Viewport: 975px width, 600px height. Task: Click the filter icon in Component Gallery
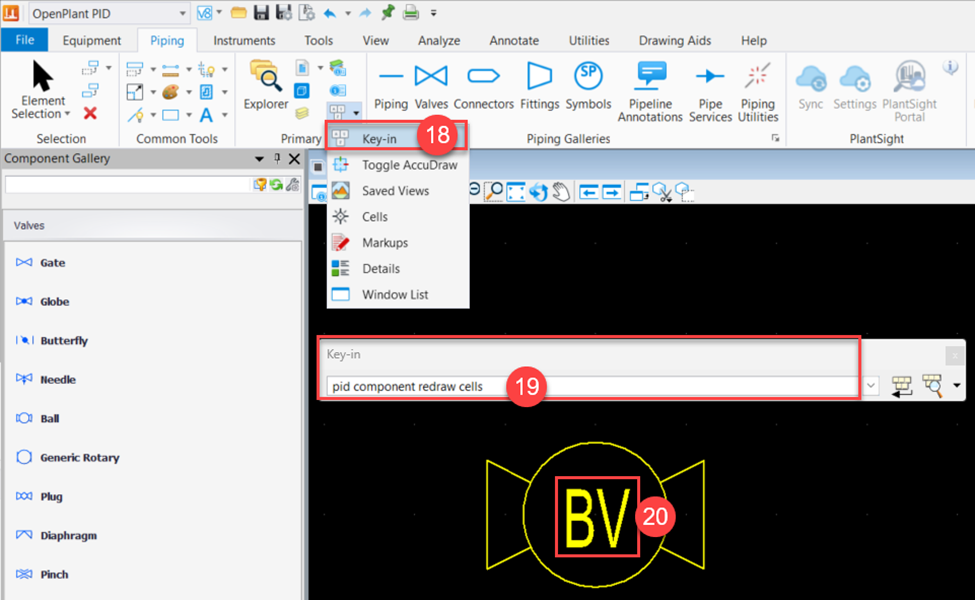260,184
